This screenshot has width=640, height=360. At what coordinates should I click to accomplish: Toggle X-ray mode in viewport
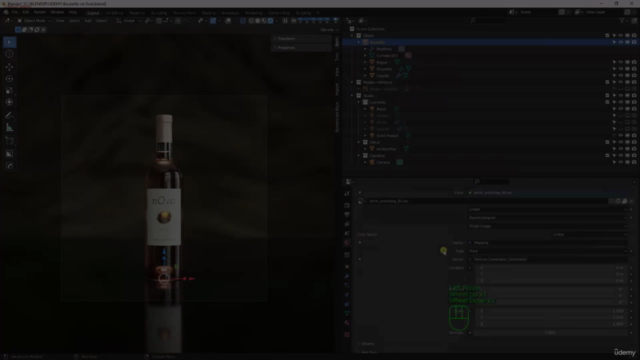(242, 21)
